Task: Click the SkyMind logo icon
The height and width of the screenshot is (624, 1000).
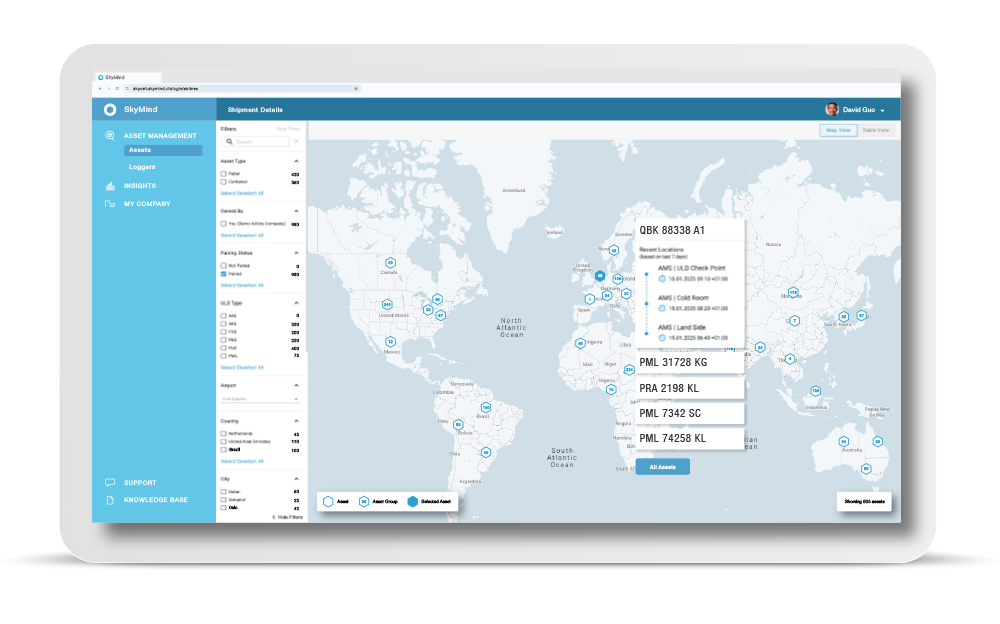Action: (110, 110)
